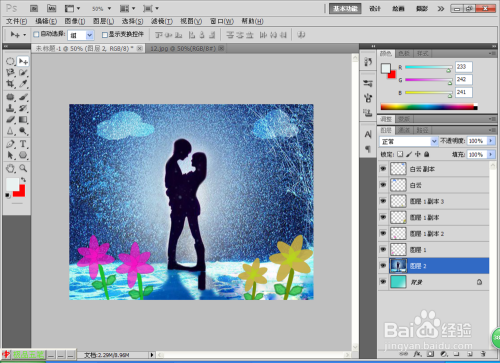The width and height of the screenshot is (500, 363).
Task: Open the 文件(F) menu
Action: point(16,21)
